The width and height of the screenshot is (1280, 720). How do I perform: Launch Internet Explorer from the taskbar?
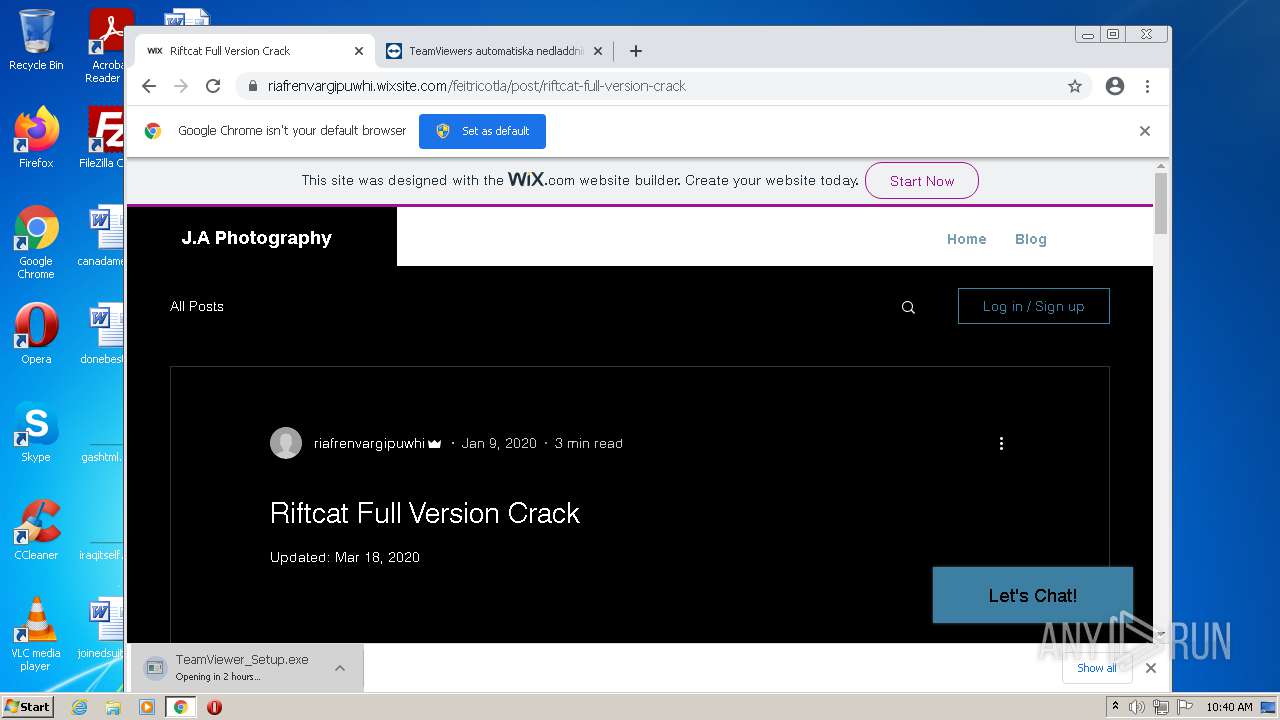pos(79,707)
